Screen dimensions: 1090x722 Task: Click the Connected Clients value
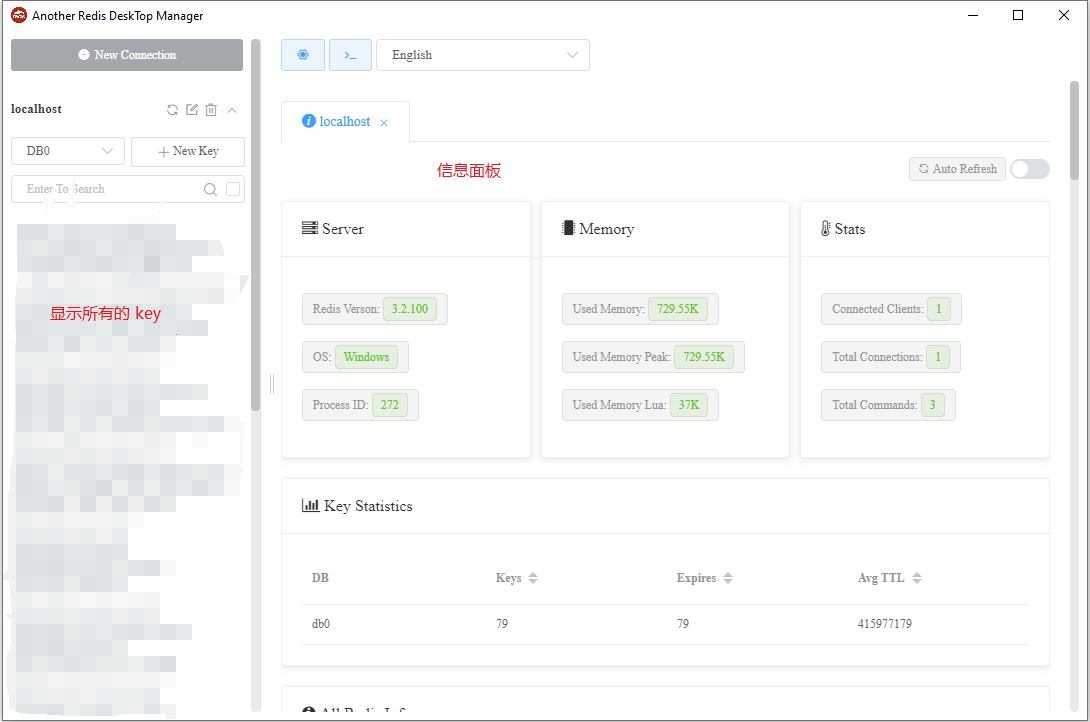[x=938, y=309]
